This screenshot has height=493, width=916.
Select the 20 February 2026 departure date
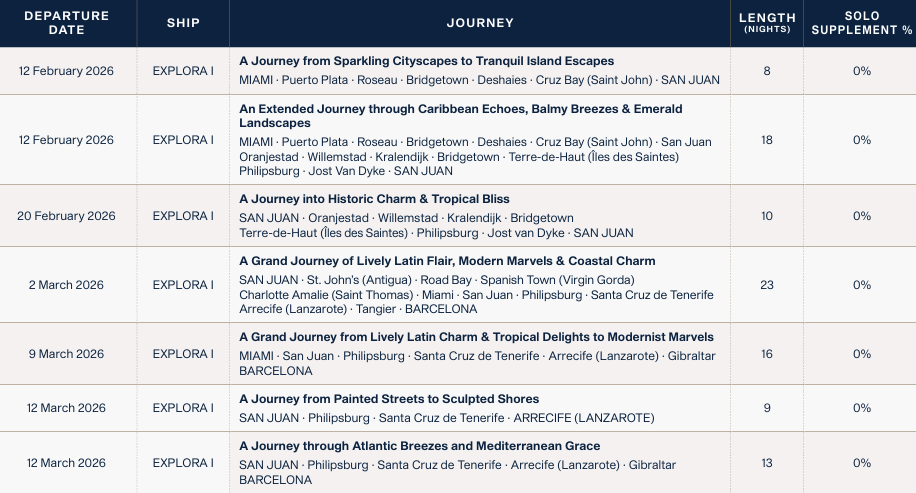(x=67, y=216)
